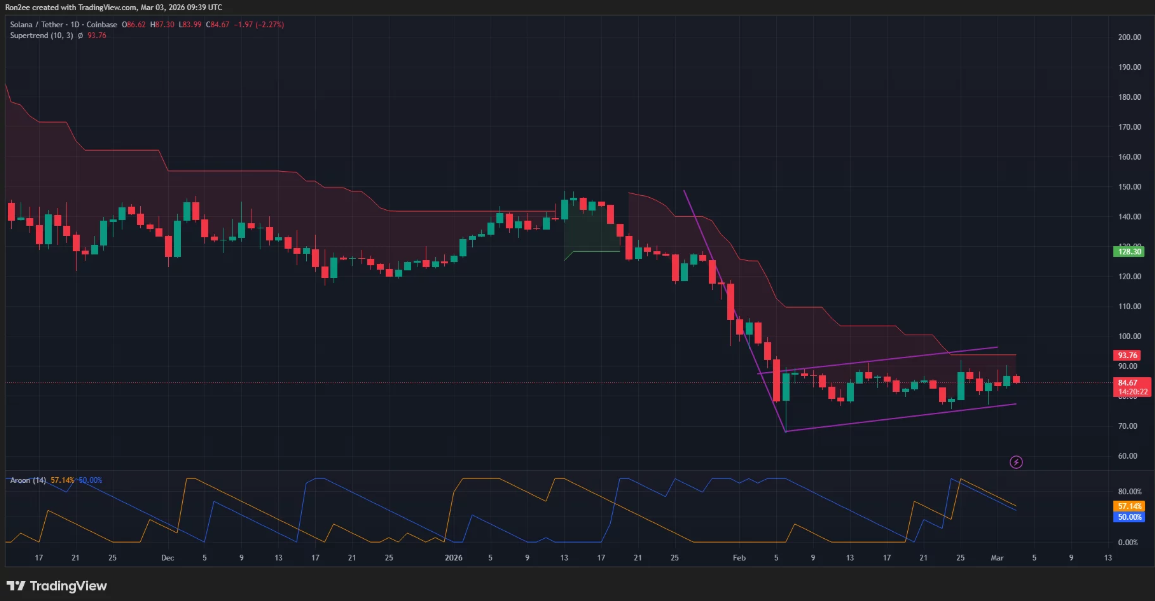Click the Solana / Tether symbol title
Screen dimensions: 1155x601
coord(39,23)
